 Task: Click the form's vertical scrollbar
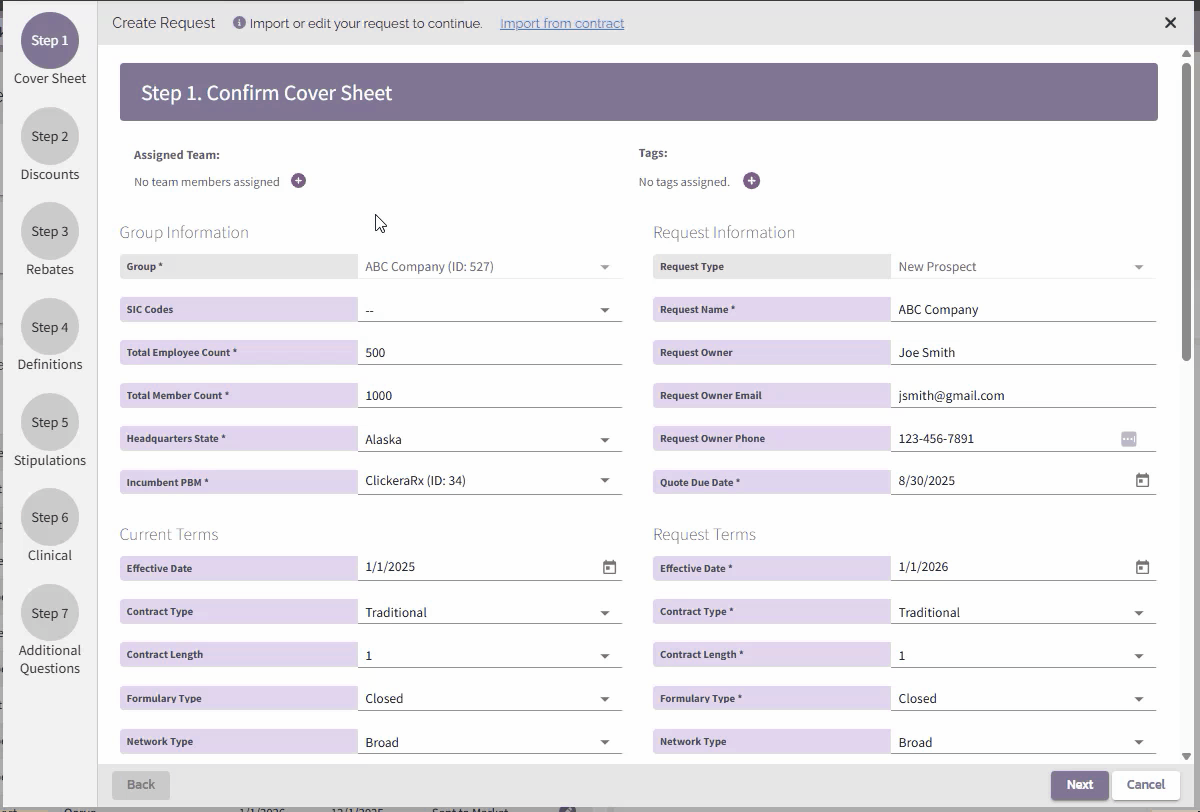[x=1186, y=210]
